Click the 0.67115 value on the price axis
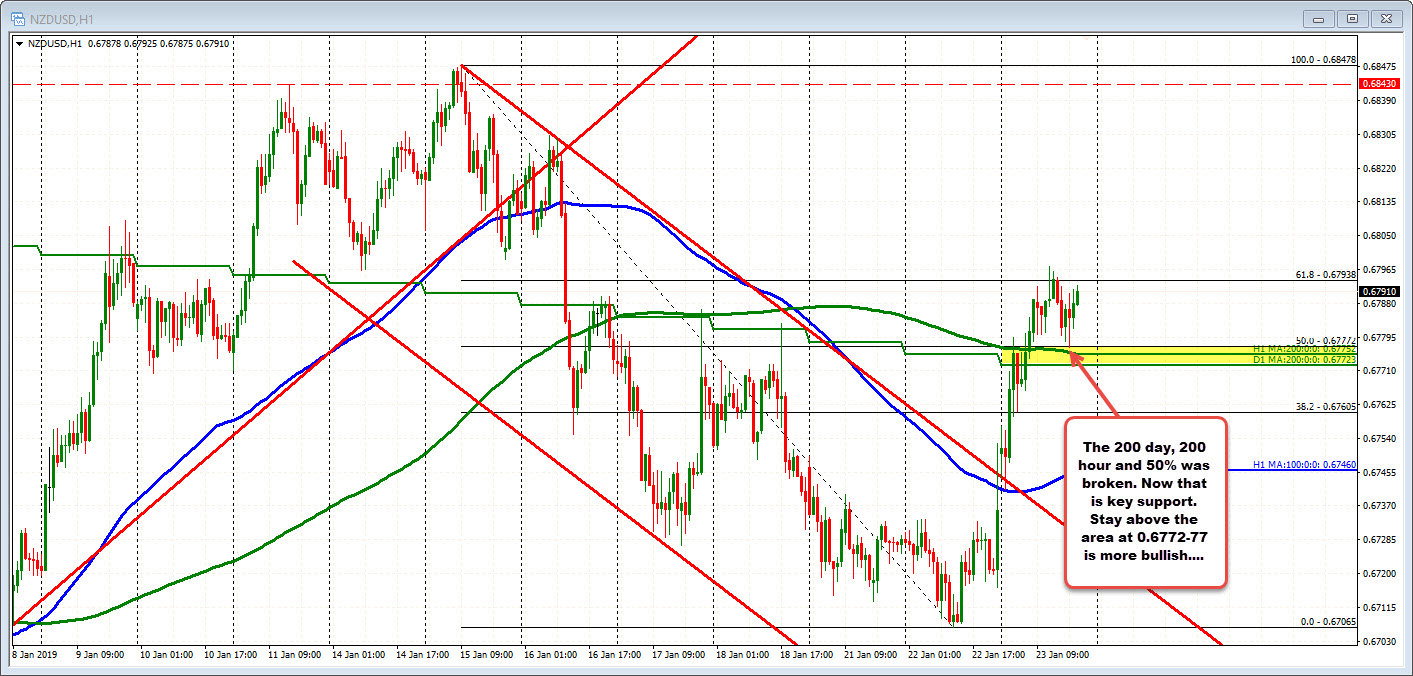The height and width of the screenshot is (676, 1413). [x=1381, y=607]
